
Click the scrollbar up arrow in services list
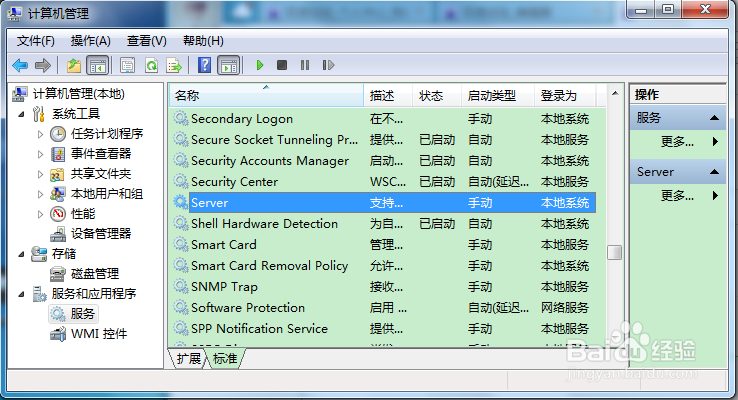pyautogui.click(x=615, y=93)
